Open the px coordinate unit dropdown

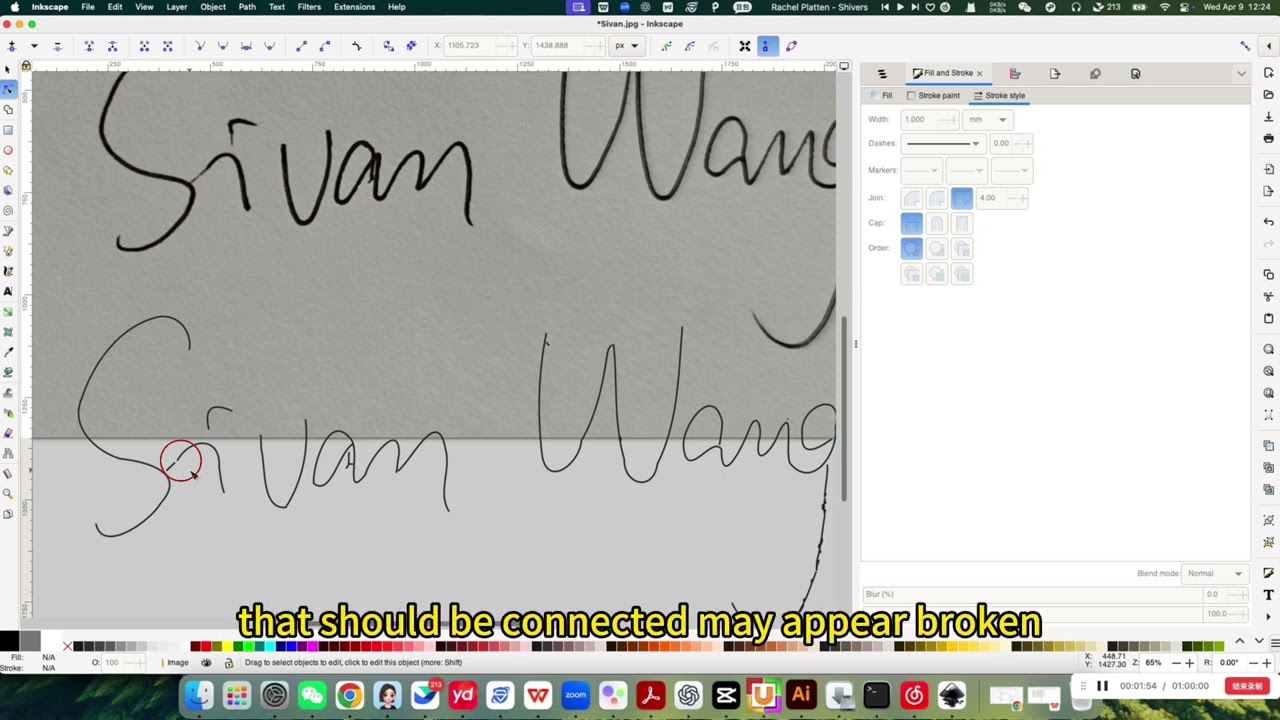[x=626, y=46]
